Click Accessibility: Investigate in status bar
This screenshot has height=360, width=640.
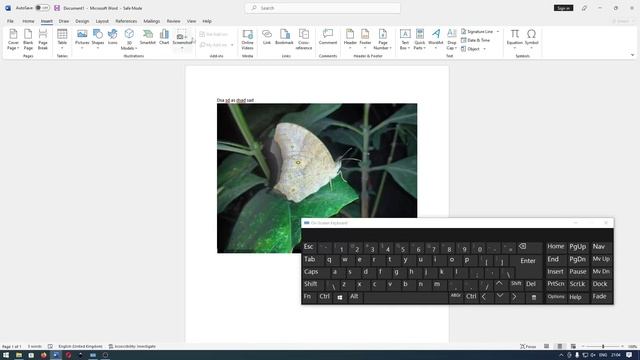tap(132, 347)
